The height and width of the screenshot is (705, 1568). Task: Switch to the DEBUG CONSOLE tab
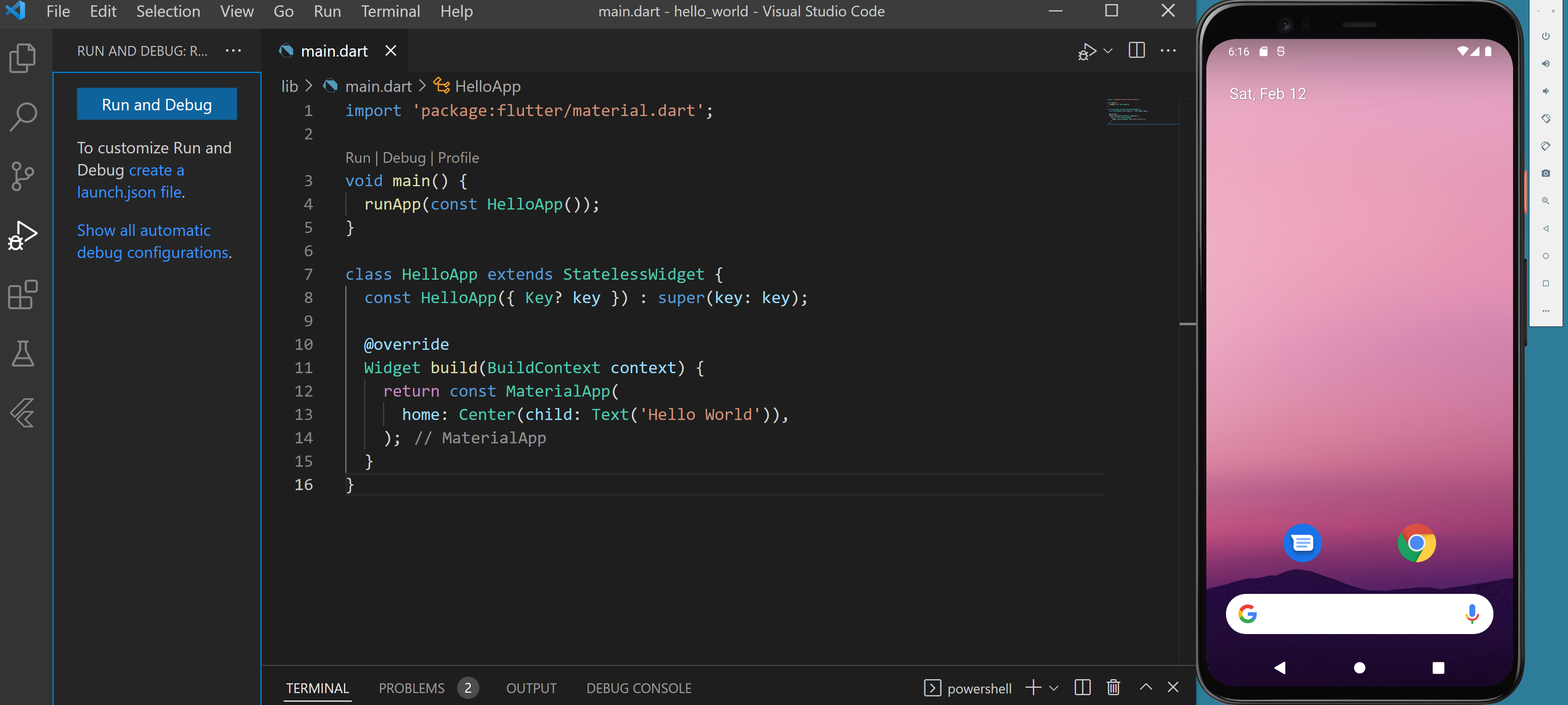(638, 688)
